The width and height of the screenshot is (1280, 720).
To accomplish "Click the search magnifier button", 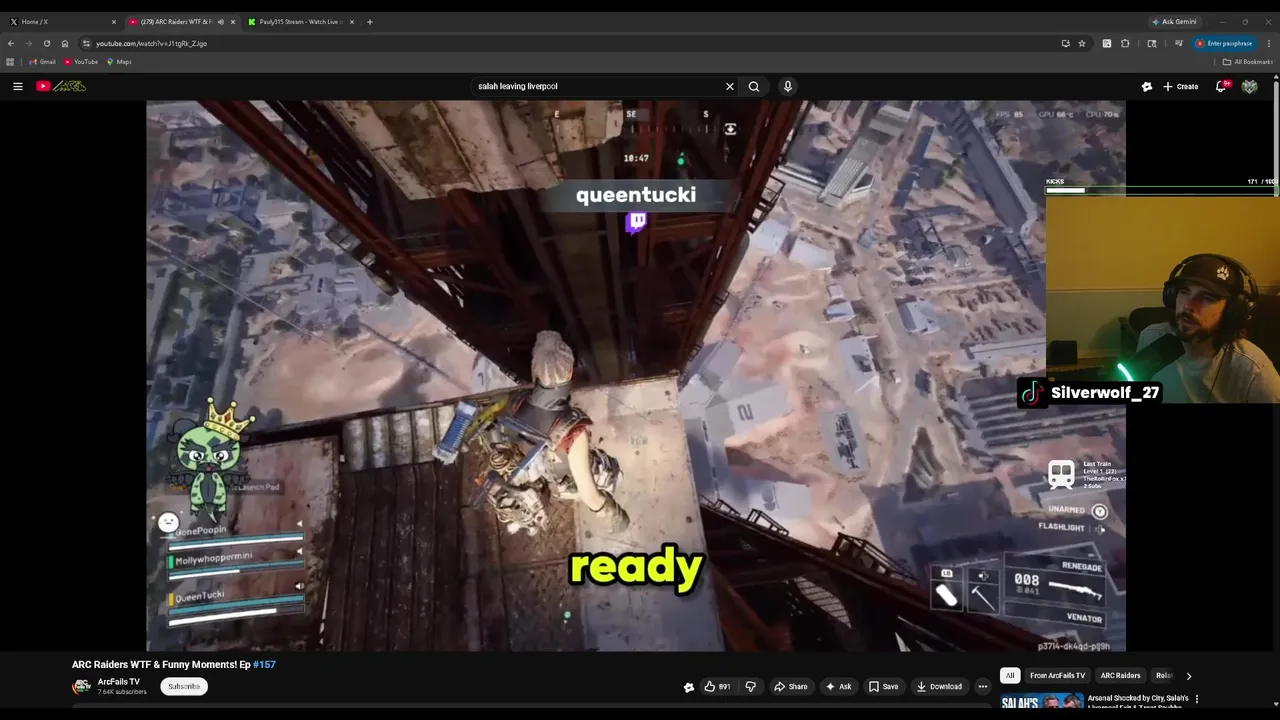I will [x=754, y=86].
